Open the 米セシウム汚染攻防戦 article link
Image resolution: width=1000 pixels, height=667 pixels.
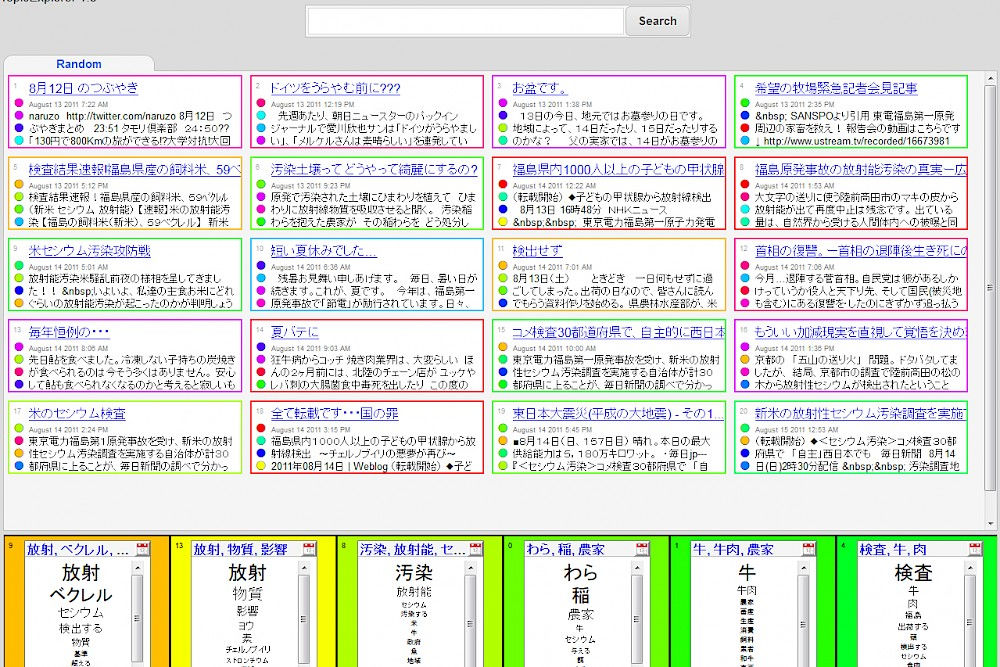coord(89,250)
